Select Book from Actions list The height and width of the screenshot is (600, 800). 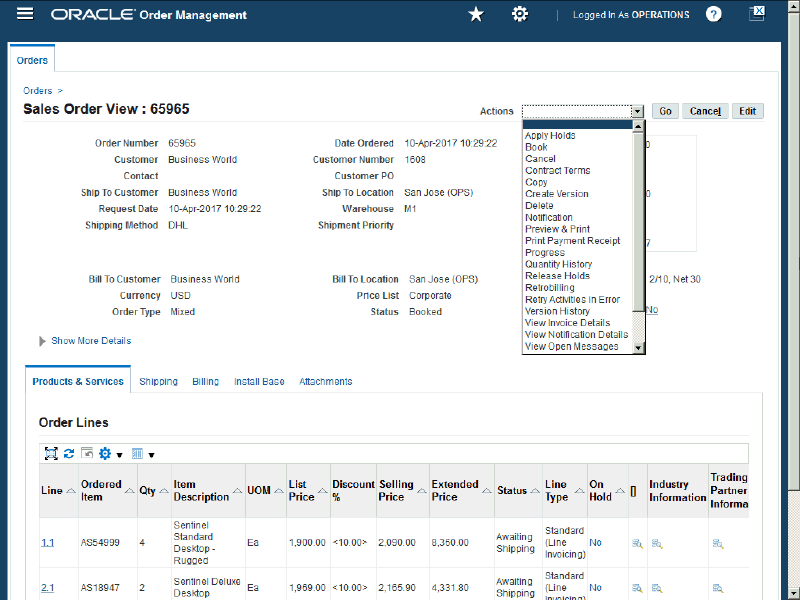tap(536, 147)
